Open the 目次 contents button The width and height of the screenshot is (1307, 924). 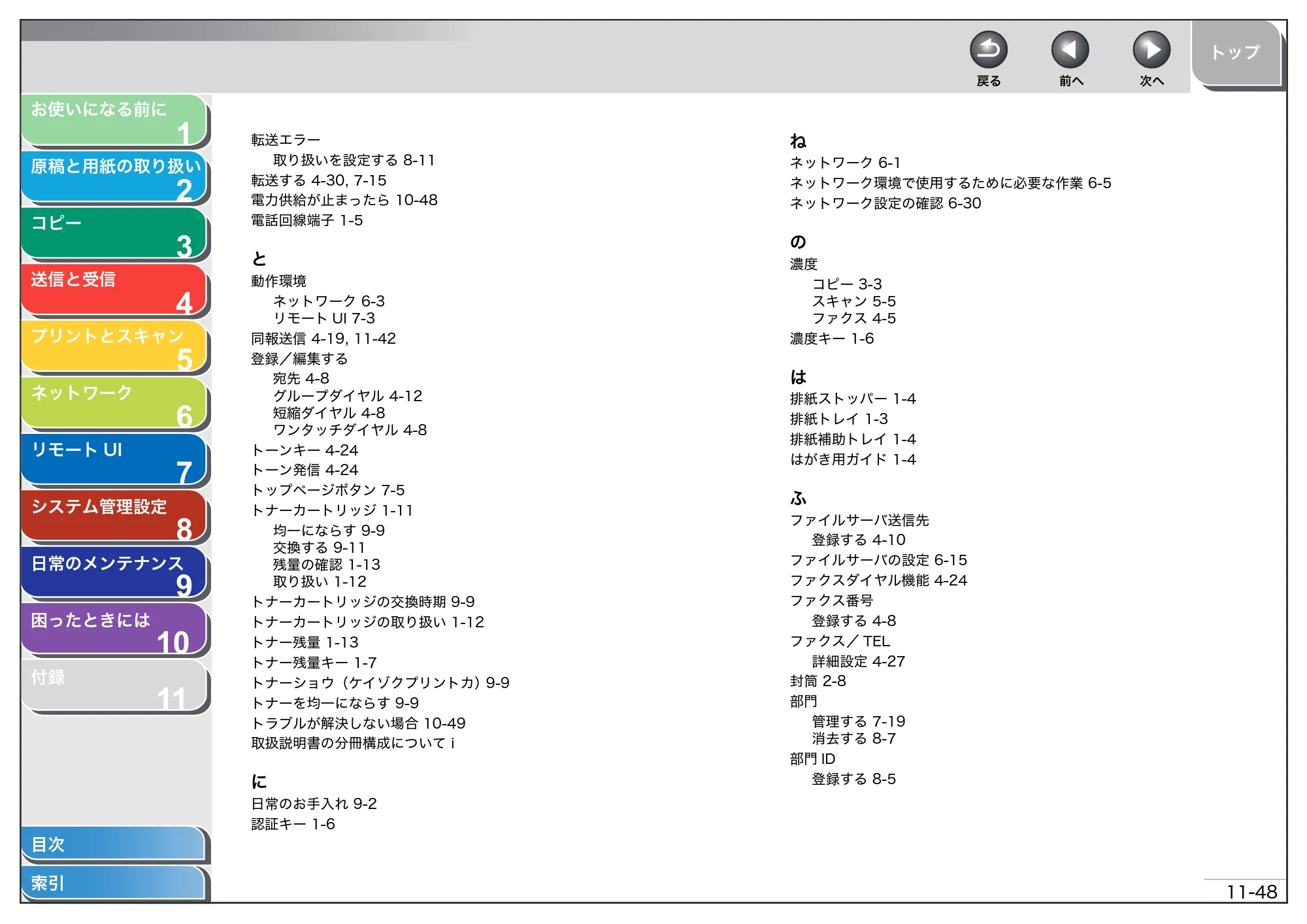click(x=113, y=844)
